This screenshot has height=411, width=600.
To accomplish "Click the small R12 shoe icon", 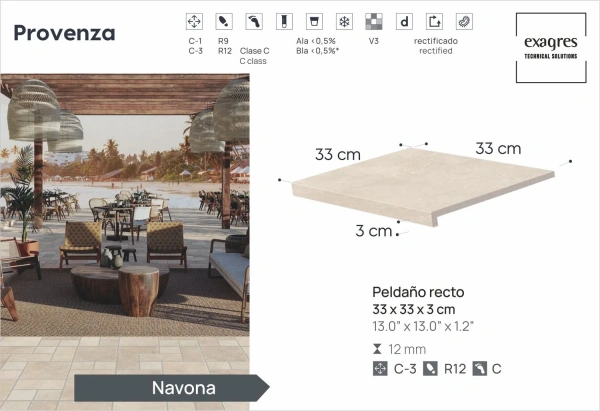I will tap(430, 369).
